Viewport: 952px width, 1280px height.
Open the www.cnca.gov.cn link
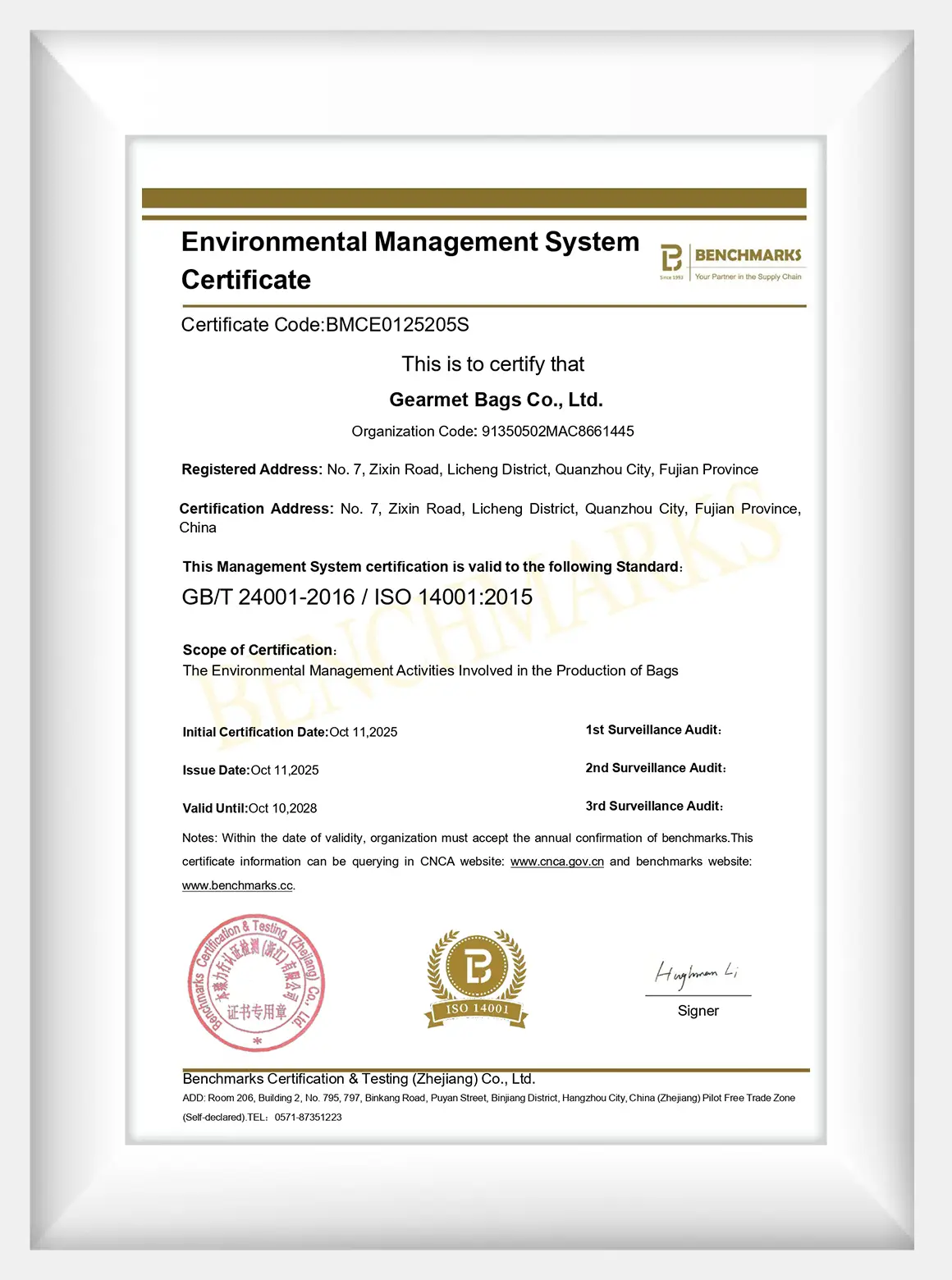(x=557, y=862)
